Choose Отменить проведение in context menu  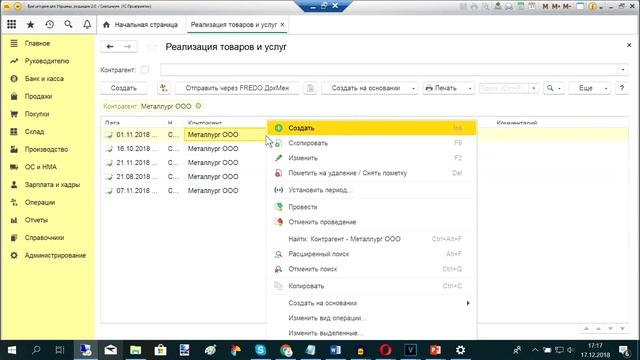point(371,222)
